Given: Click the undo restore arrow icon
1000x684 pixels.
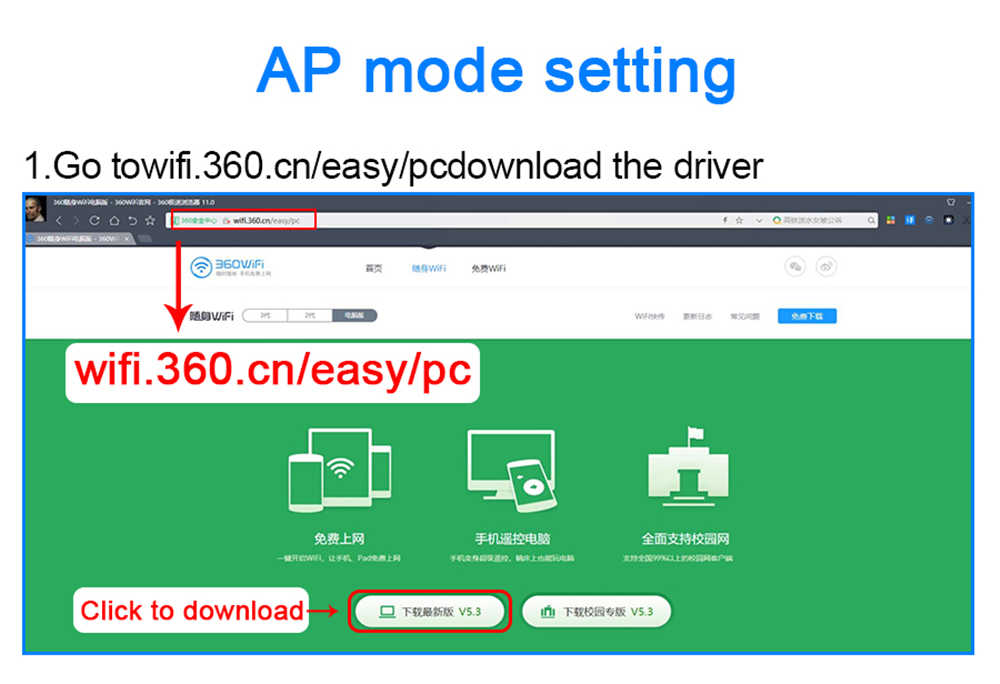Looking at the screenshot, I should coord(132,221).
